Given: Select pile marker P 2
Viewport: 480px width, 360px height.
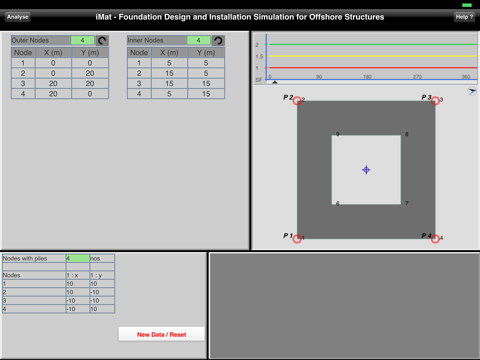Looking at the screenshot, I should [297, 101].
